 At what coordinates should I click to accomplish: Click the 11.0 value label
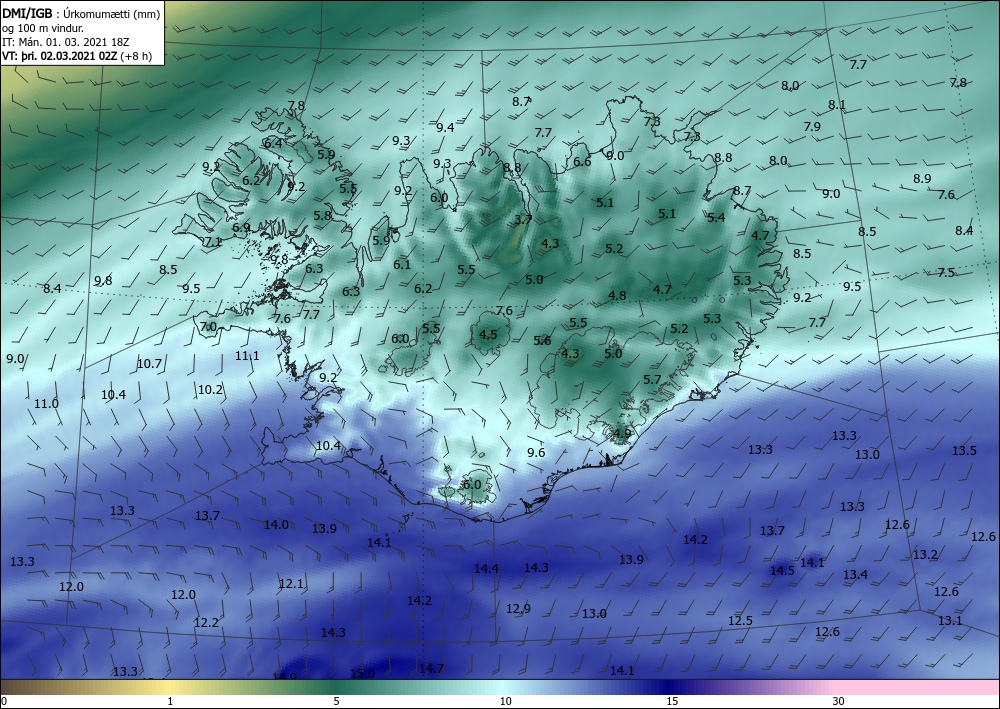pos(46,404)
